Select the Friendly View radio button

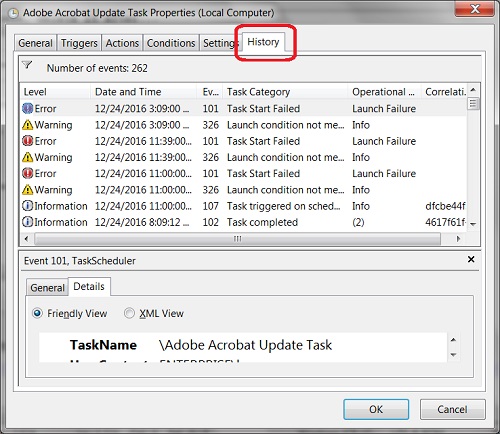tap(37, 313)
